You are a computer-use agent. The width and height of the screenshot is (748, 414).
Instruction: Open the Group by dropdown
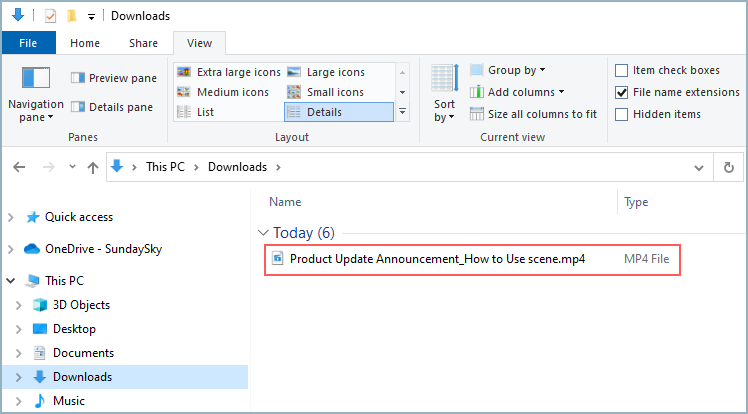[x=515, y=70]
